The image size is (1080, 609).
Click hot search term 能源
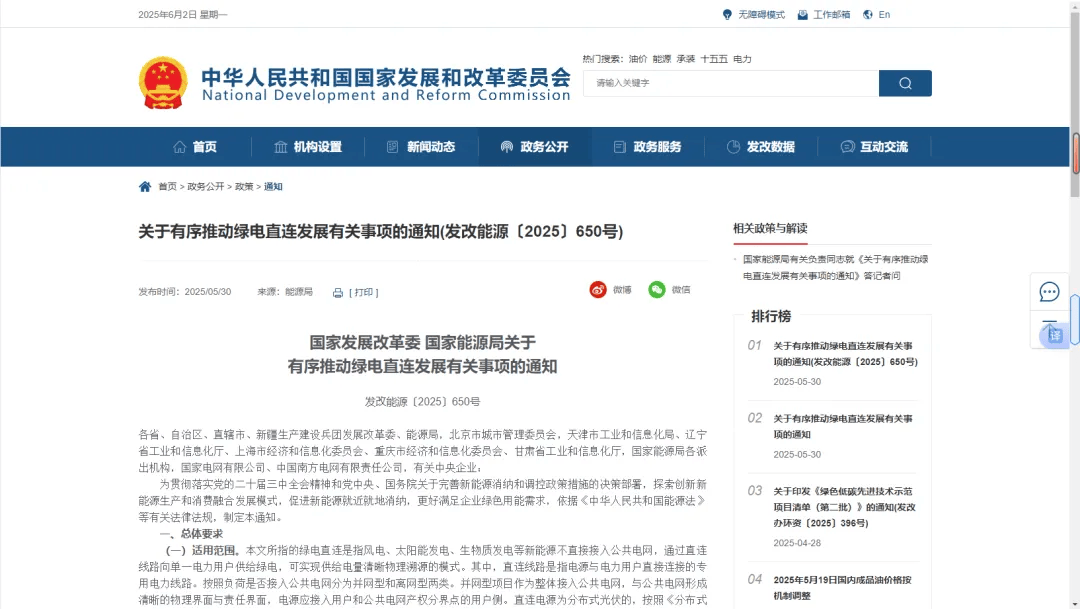pyautogui.click(x=662, y=59)
